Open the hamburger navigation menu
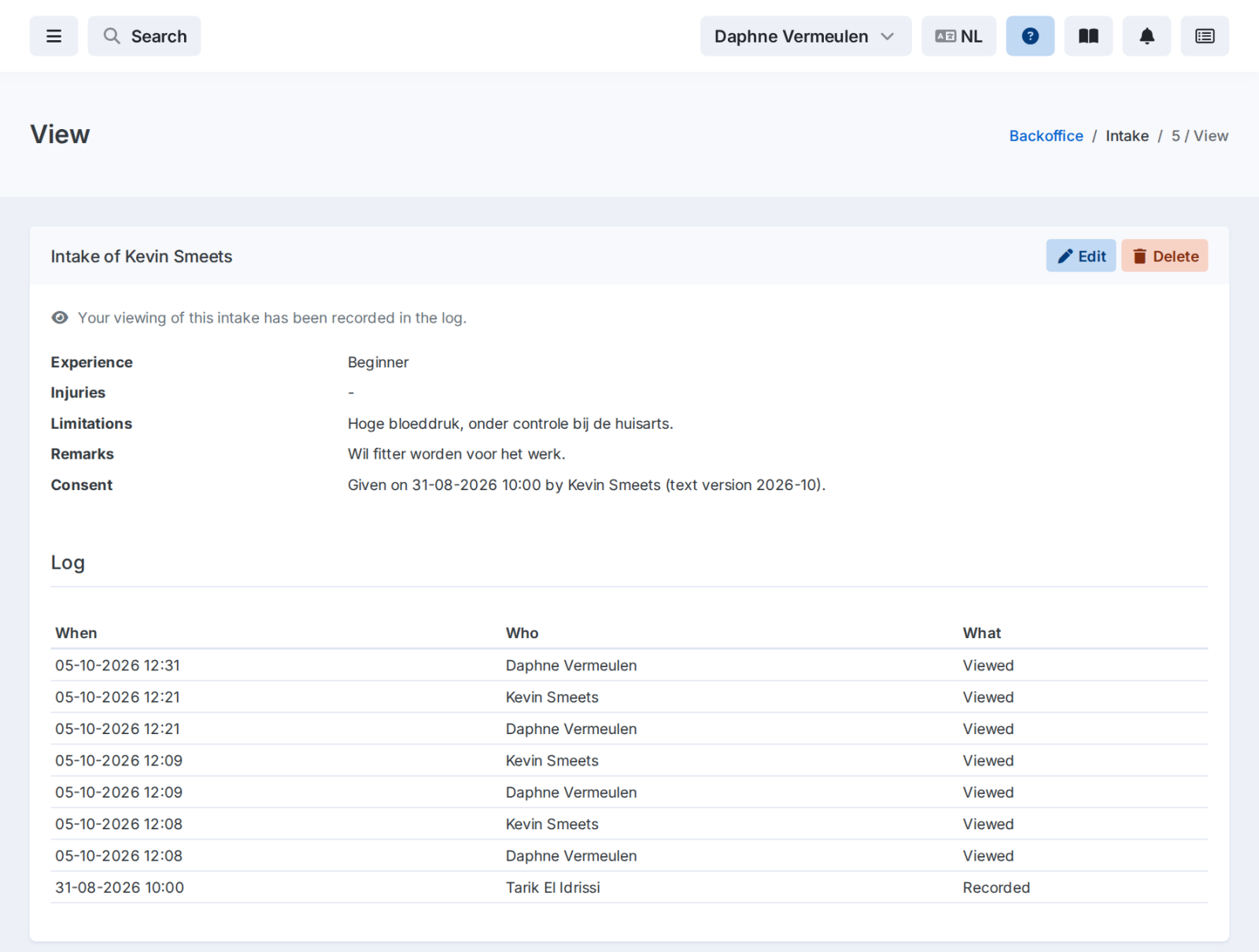 coord(54,36)
